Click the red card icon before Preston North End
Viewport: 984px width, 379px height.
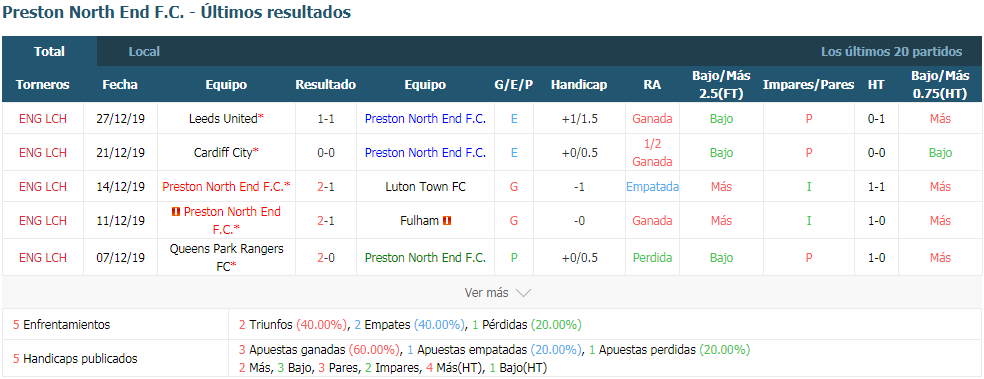pyautogui.click(x=176, y=212)
